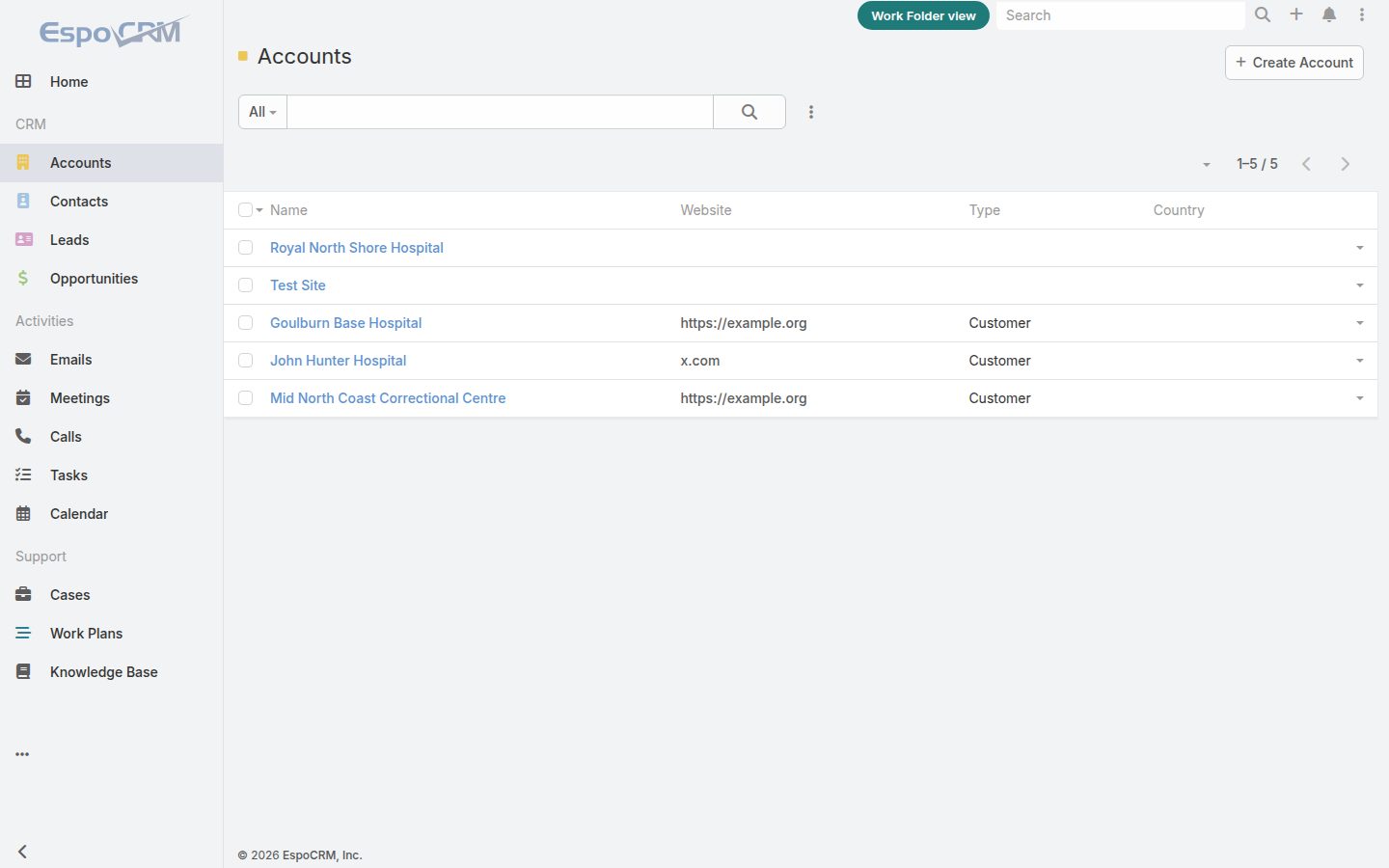Open the global search magnifier icon
Viewport: 1389px width, 868px height.
(x=1263, y=14)
